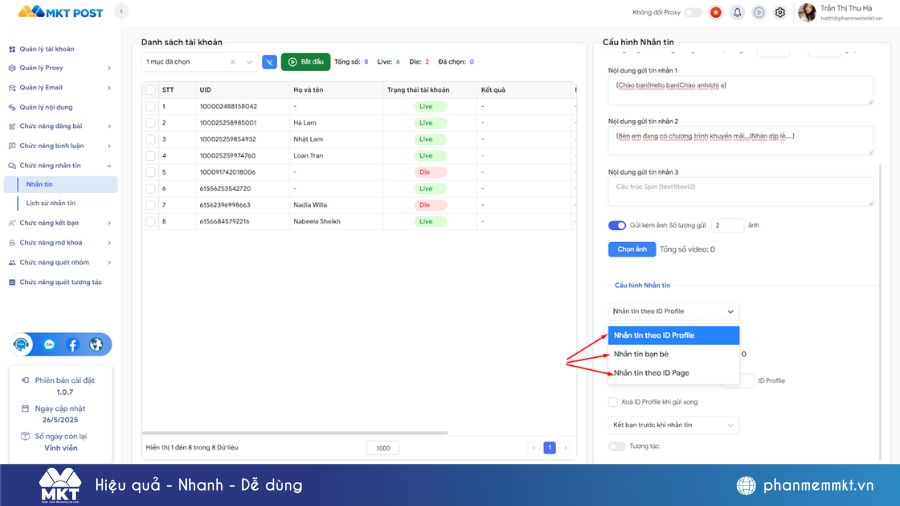The width and height of the screenshot is (900, 506).
Task: Toggle Gửi kèm ảnh switch
Action: tap(617, 225)
